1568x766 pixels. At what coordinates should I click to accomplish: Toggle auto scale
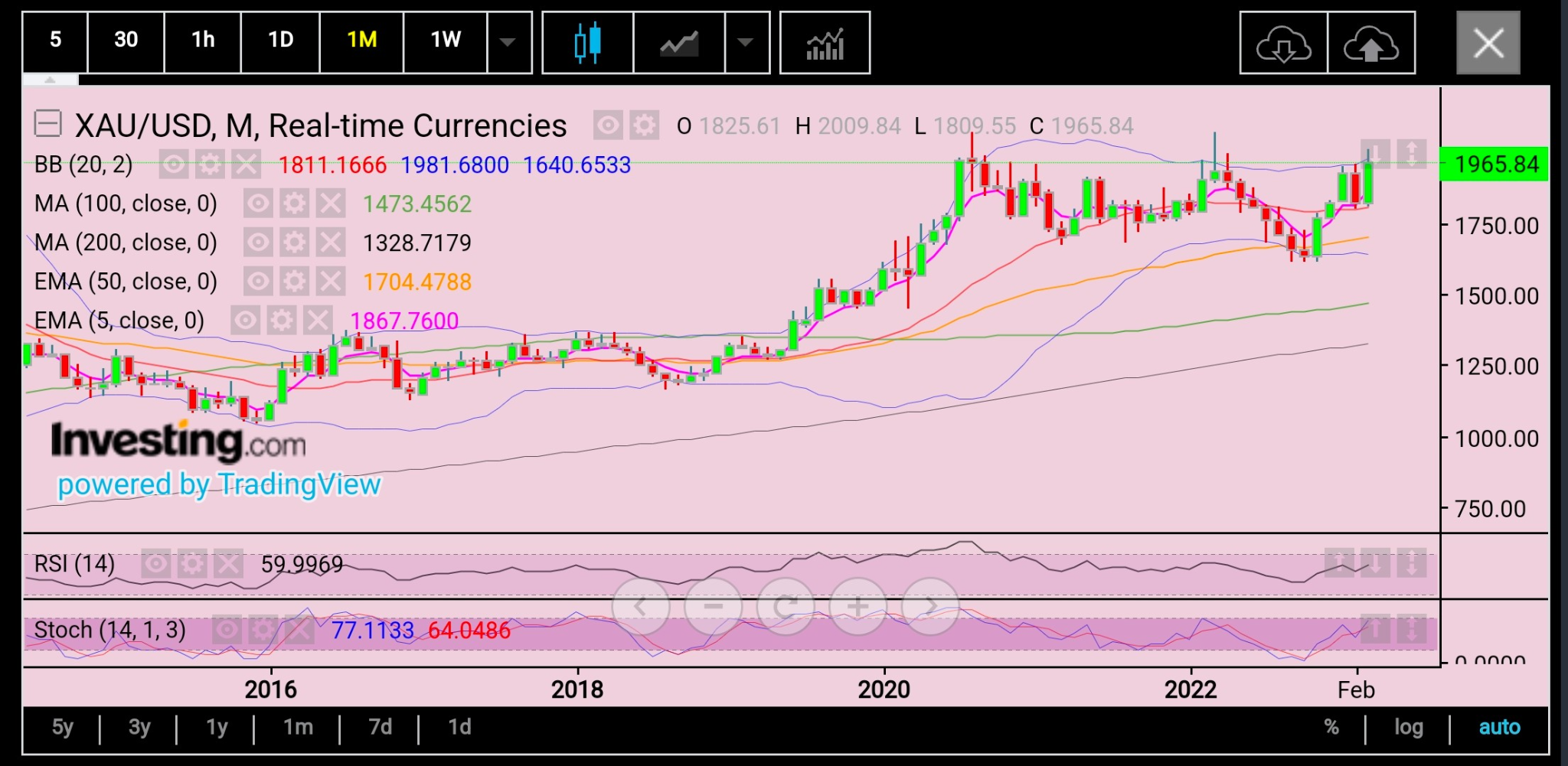pos(1499,727)
